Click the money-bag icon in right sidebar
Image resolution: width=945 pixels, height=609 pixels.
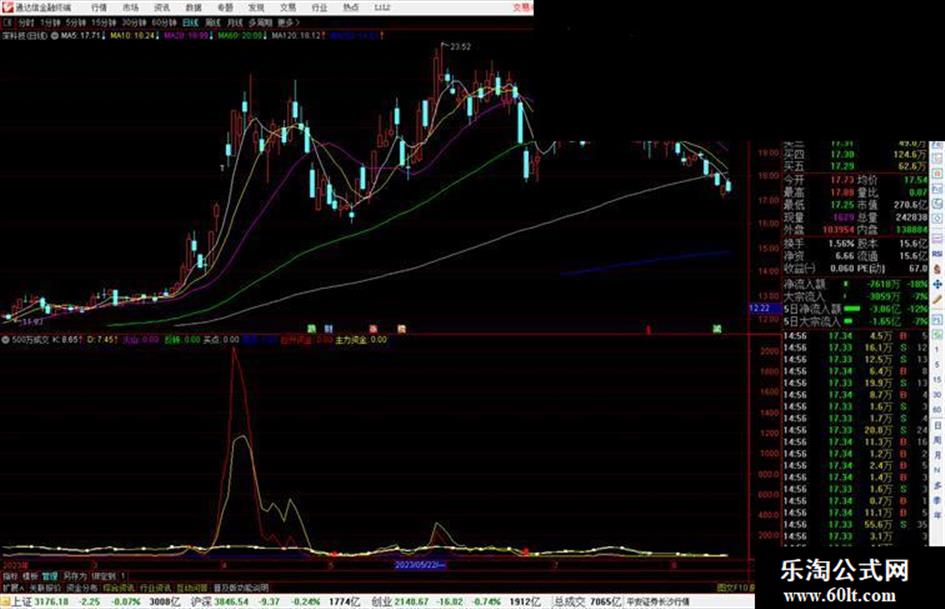[937, 269]
